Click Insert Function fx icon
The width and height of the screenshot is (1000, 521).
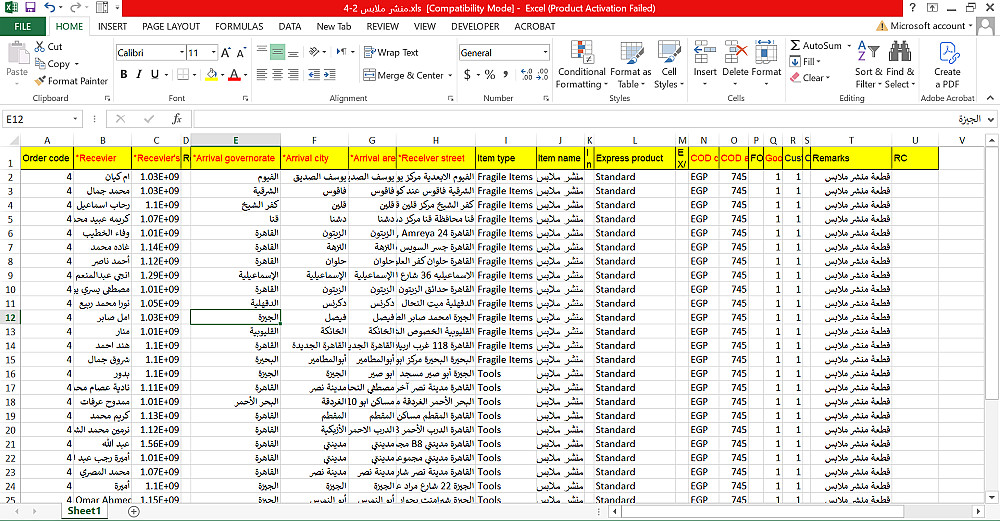pyautogui.click(x=177, y=119)
